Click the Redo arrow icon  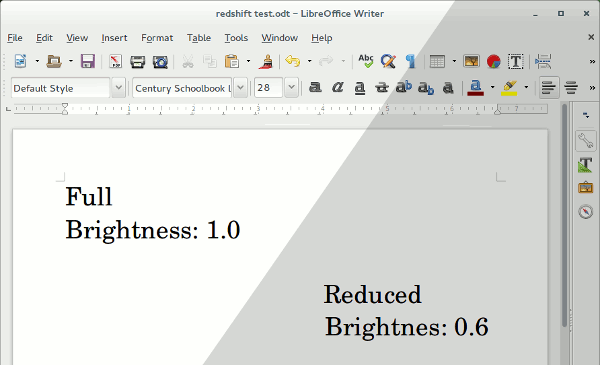point(326,61)
